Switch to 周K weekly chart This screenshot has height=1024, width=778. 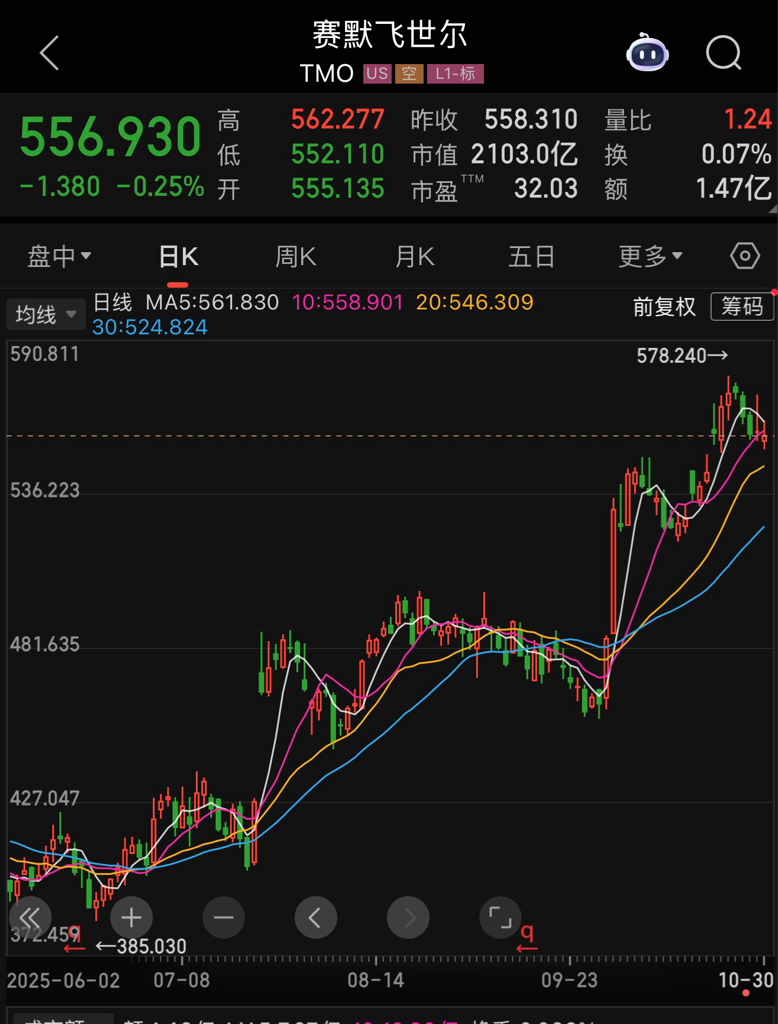[x=295, y=257]
